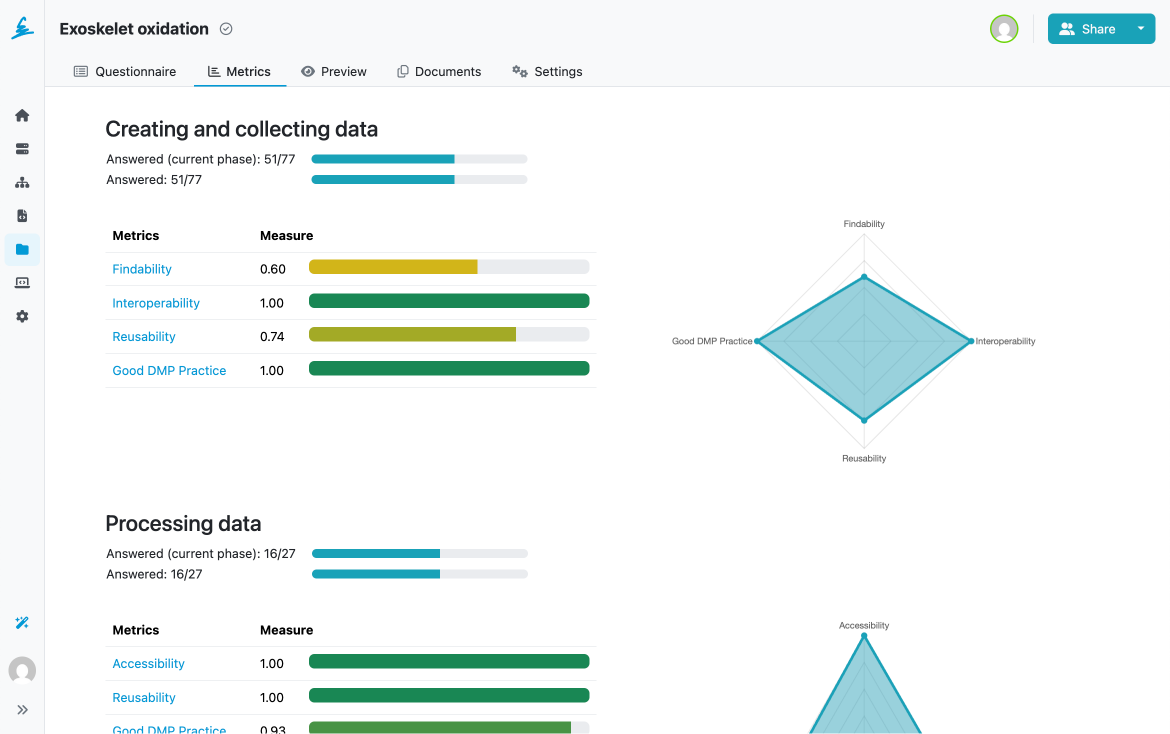Click the online user avatar in the header

pos(1004,29)
